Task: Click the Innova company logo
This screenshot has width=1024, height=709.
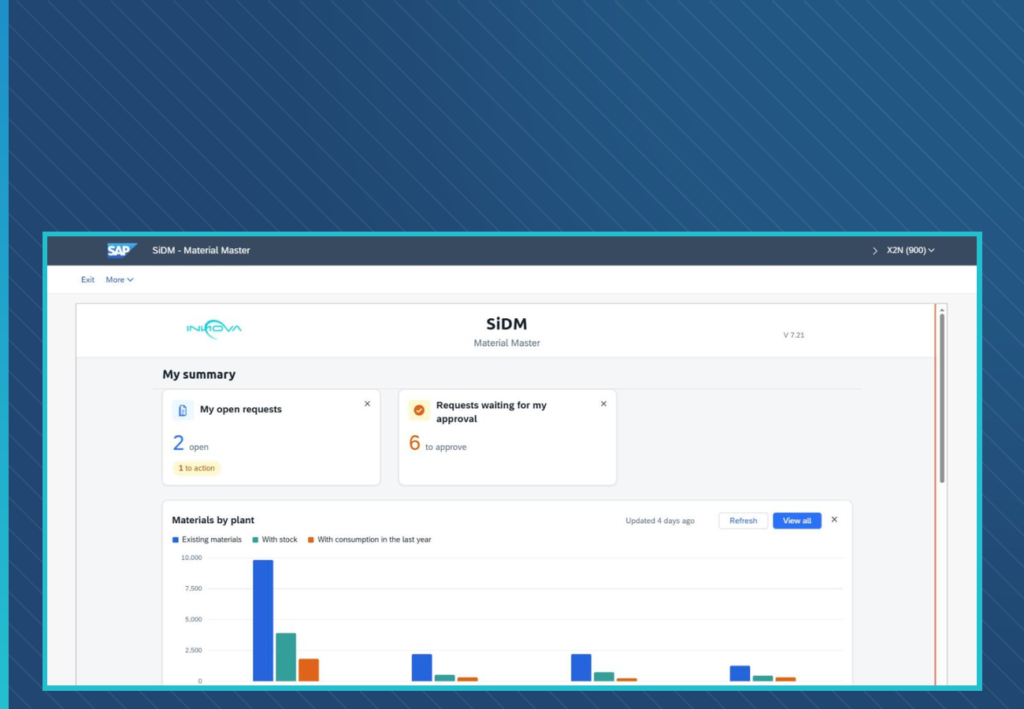Action: point(214,328)
